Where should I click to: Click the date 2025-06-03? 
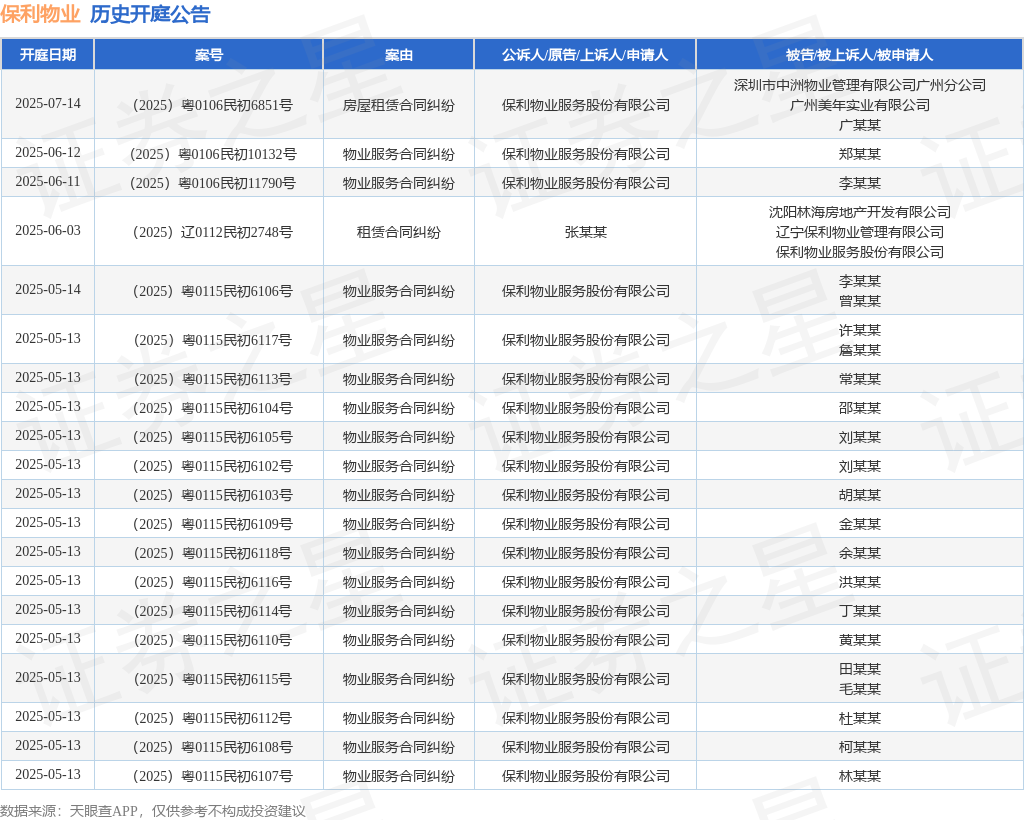(48, 230)
